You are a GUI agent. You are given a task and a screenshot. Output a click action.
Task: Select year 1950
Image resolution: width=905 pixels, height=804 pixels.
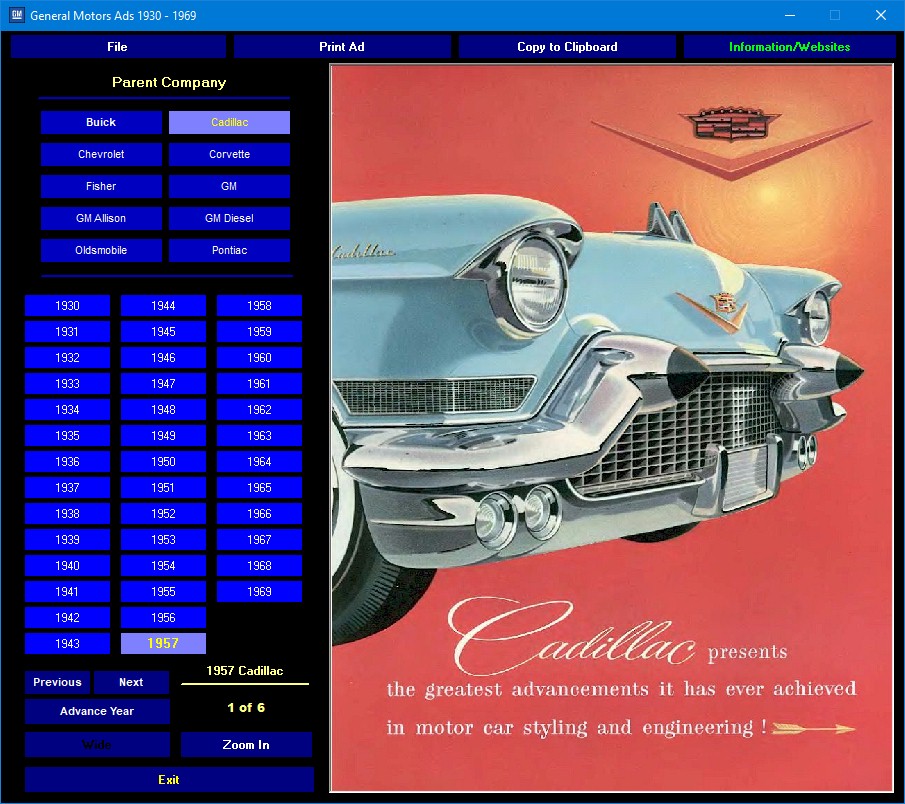tap(163, 462)
